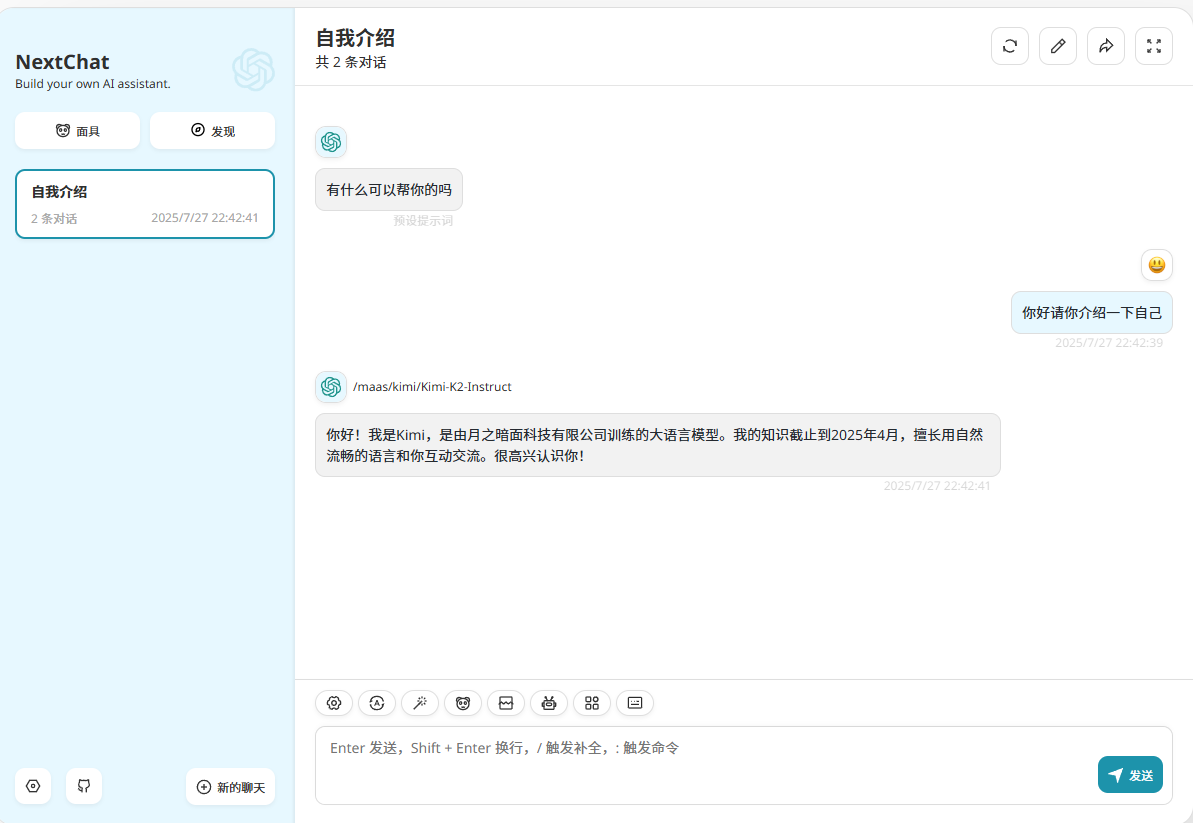1193x823 pixels.
Task: Click the /maas/kimi/Kimi-K2-Instruct model label
Action: point(432,386)
